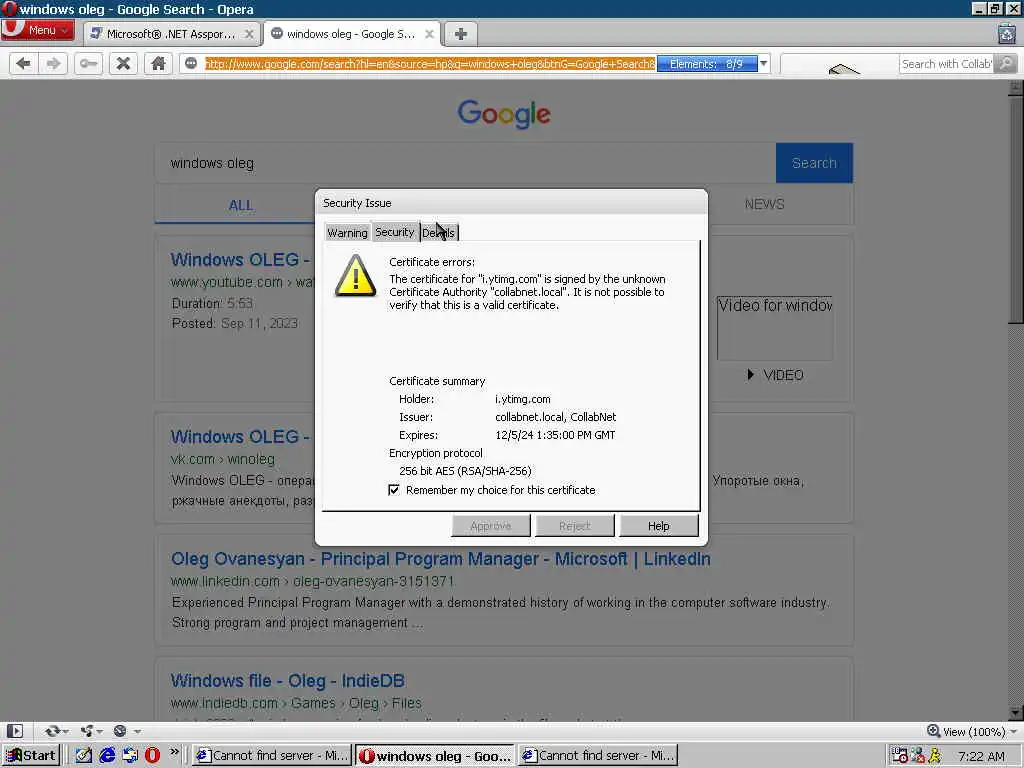Click the yellow warning triangle icon
Screen dimensions: 1024x768
pos(355,276)
